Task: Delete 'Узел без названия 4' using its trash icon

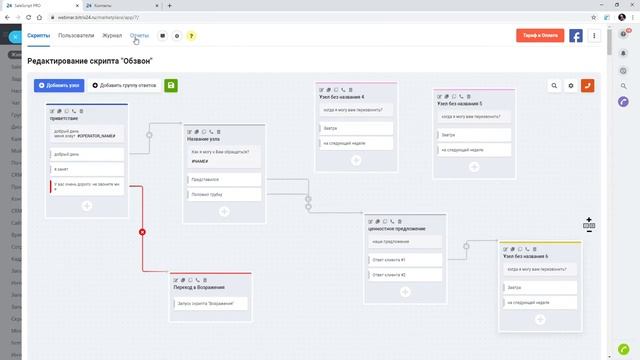Action: 351,90
